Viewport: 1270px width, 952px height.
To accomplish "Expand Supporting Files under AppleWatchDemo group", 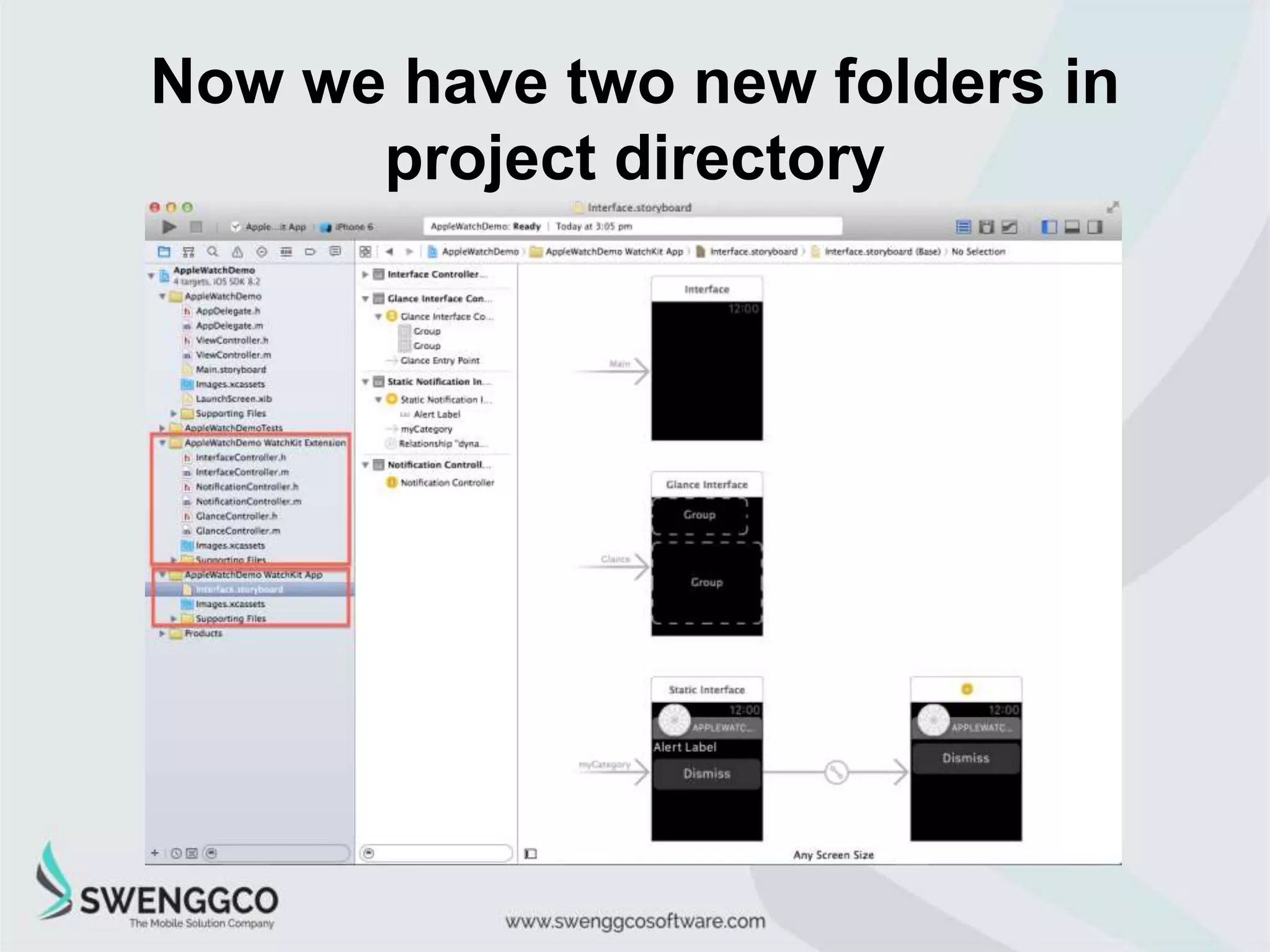I will tap(174, 413).
